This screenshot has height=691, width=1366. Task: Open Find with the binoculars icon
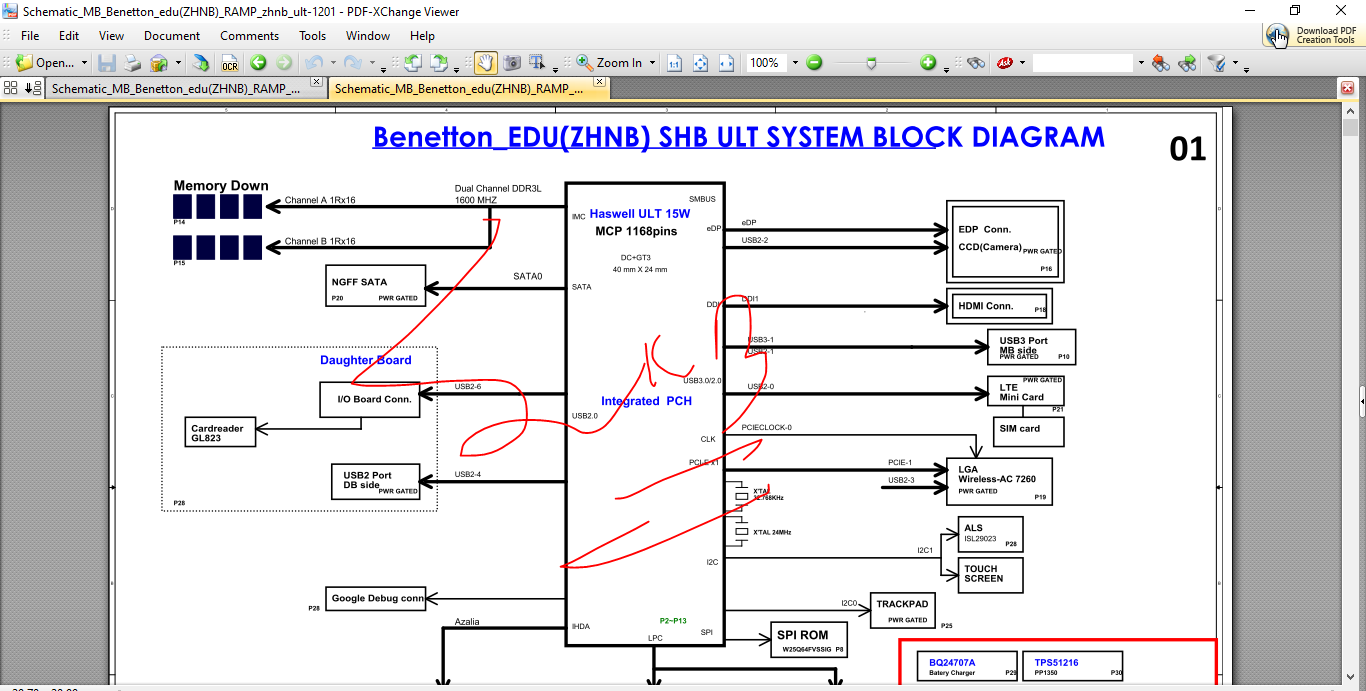pos(976,62)
